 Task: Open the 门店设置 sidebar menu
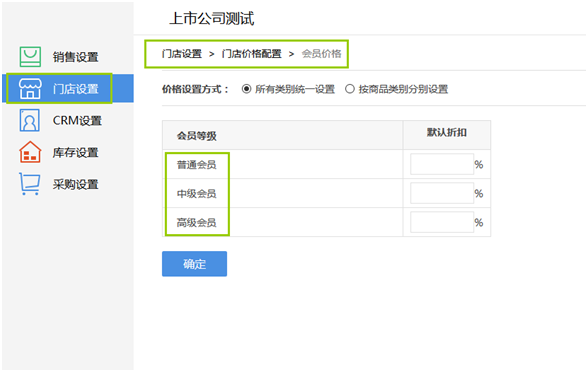coord(68,88)
